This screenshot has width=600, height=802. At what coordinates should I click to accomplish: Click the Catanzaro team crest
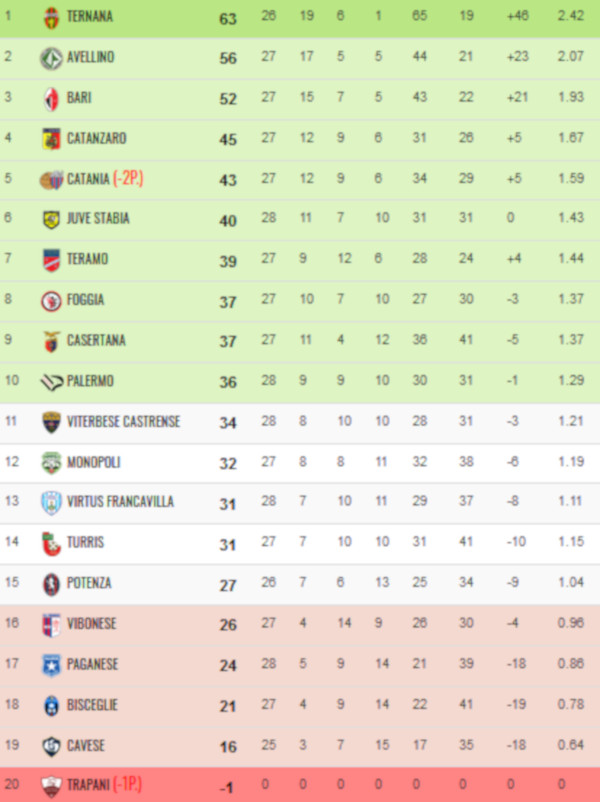pos(51,138)
